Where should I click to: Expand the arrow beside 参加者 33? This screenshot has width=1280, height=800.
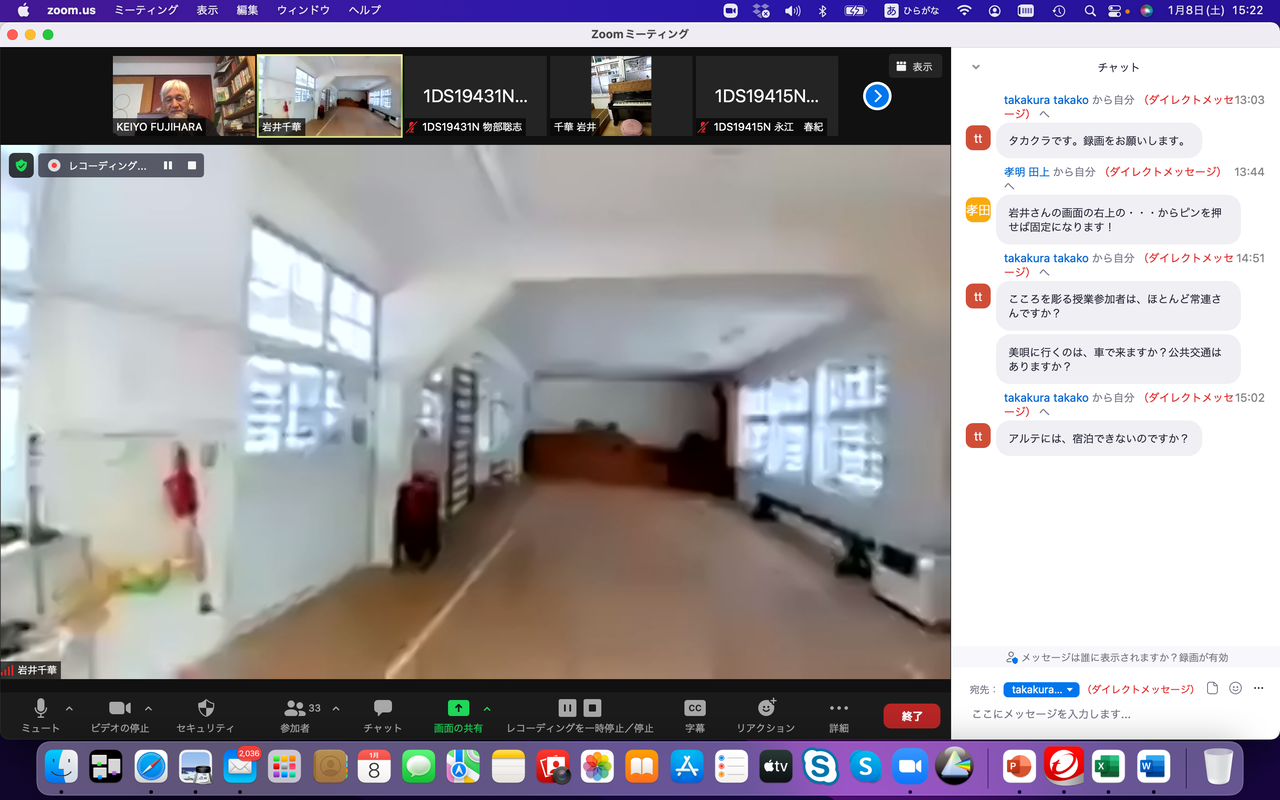point(336,708)
